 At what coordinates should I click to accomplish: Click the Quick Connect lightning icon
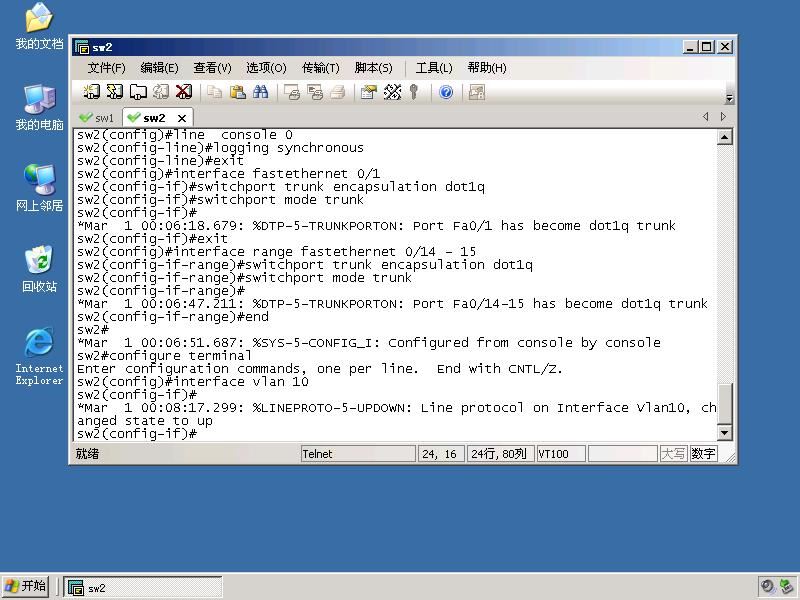click(x=115, y=92)
